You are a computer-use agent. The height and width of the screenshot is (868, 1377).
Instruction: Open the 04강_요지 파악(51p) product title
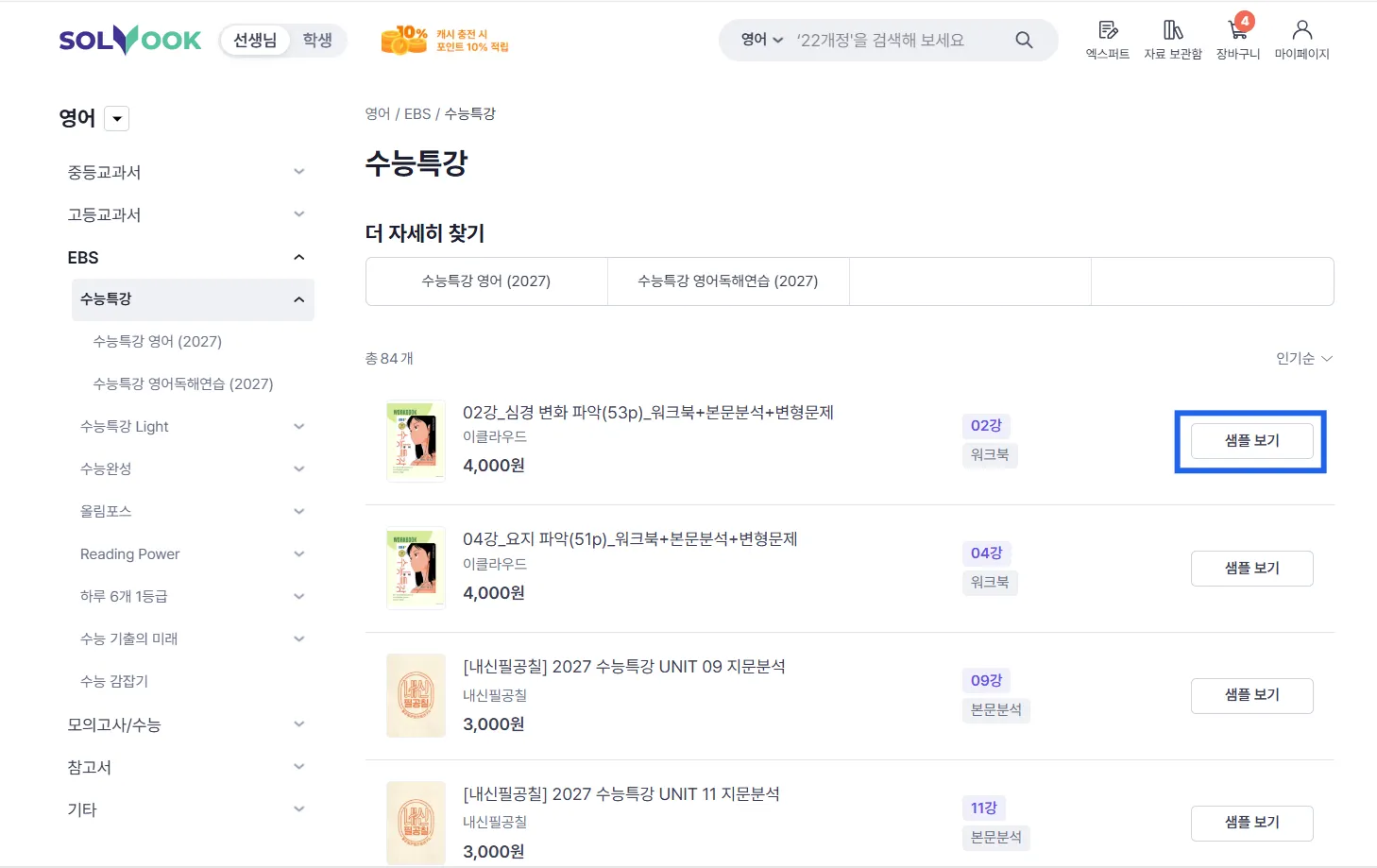tap(630, 538)
